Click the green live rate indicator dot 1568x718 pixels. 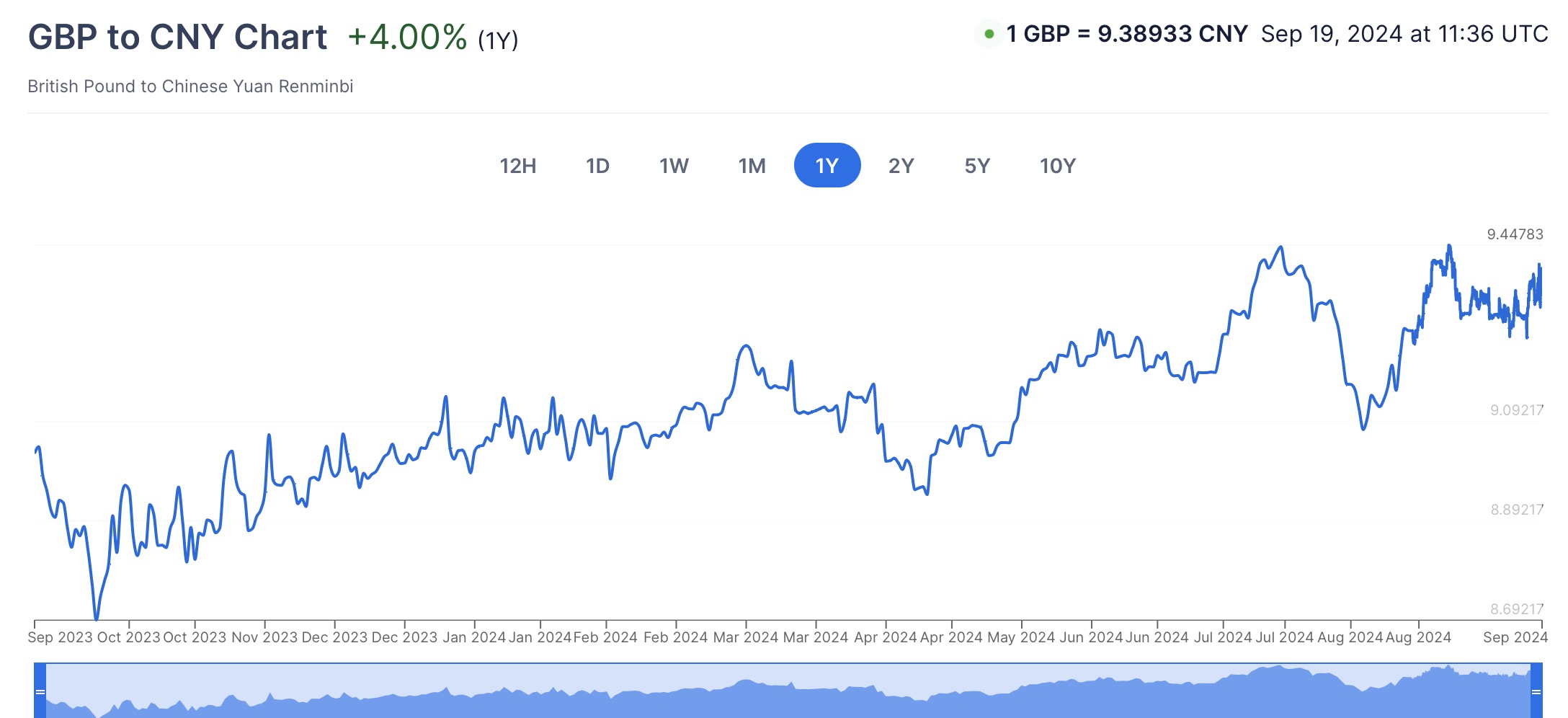click(989, 34)
